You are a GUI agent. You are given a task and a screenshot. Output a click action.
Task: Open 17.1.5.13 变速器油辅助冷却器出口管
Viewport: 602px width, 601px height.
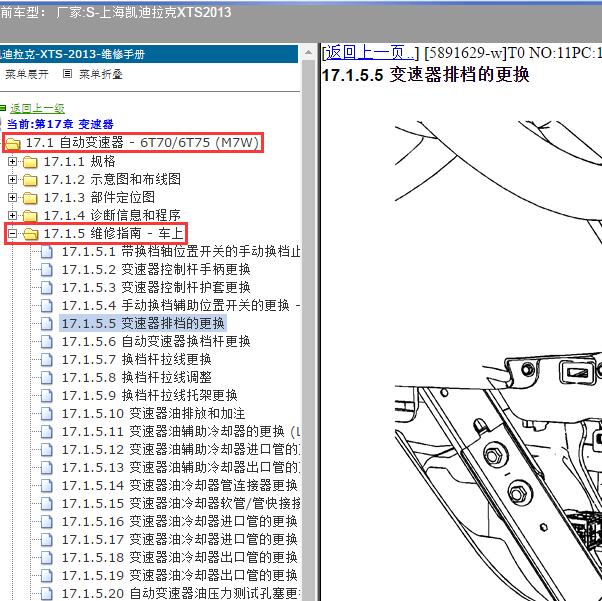[x=181, y=467]
